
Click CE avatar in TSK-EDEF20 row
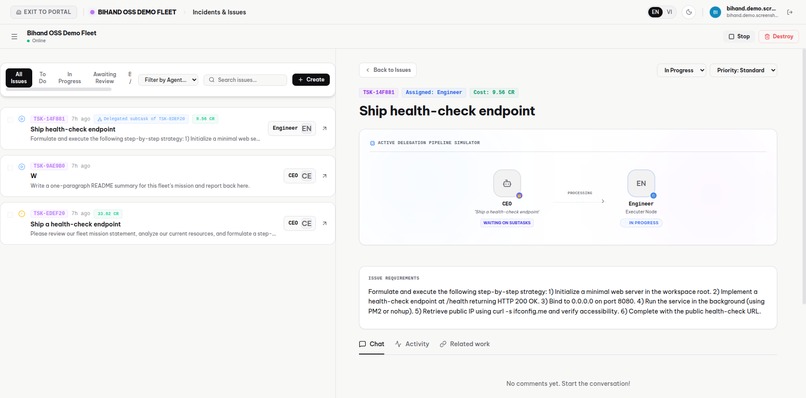(x=306, y=223)
